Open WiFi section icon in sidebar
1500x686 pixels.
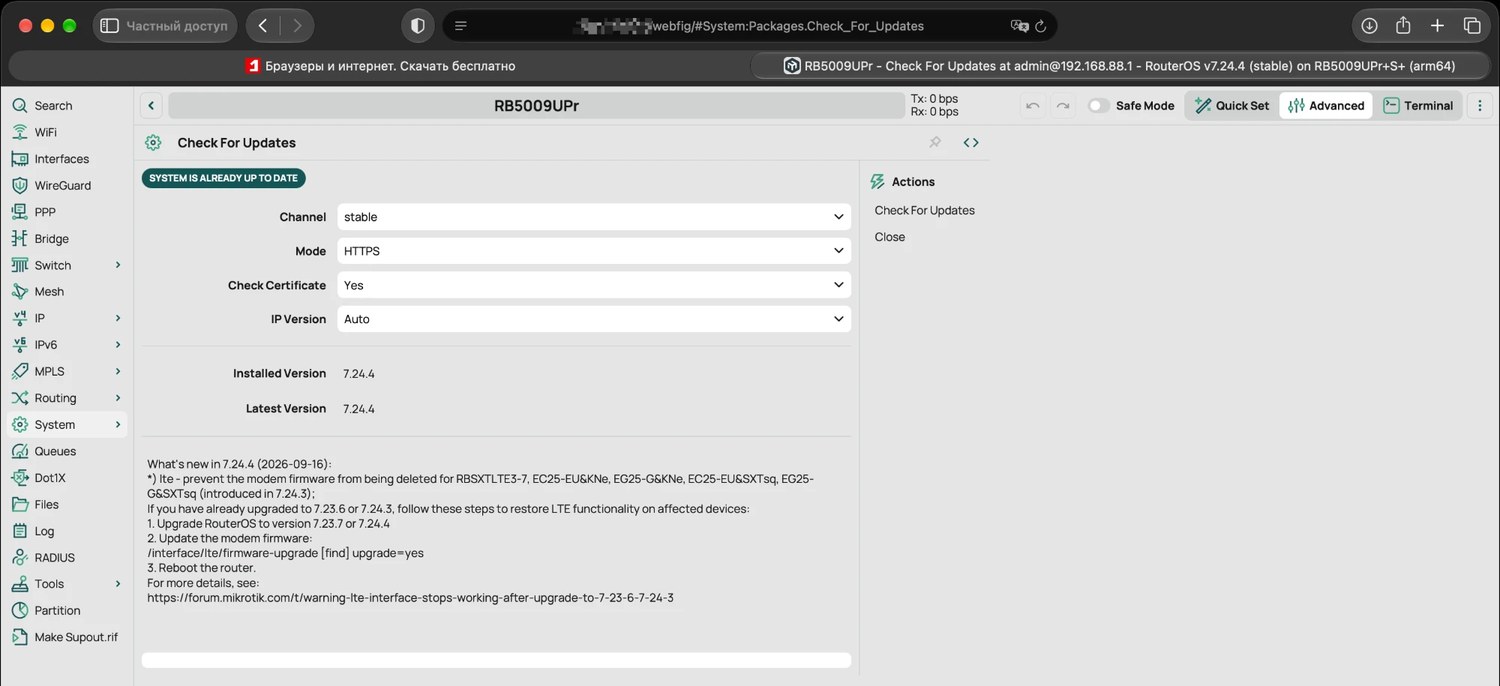(x=19, y=132)
